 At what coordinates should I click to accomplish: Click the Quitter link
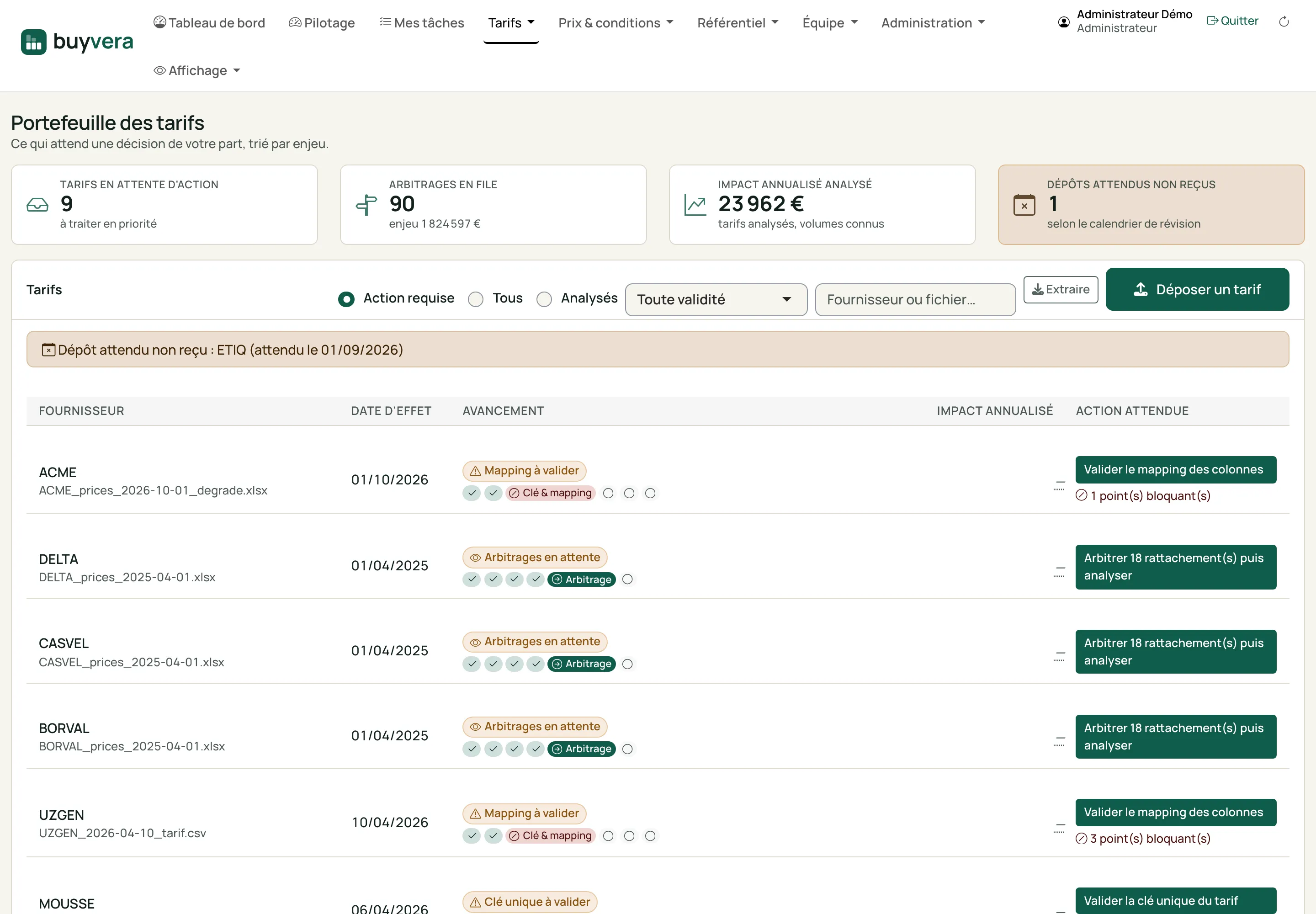click(x=1232, y=21)
